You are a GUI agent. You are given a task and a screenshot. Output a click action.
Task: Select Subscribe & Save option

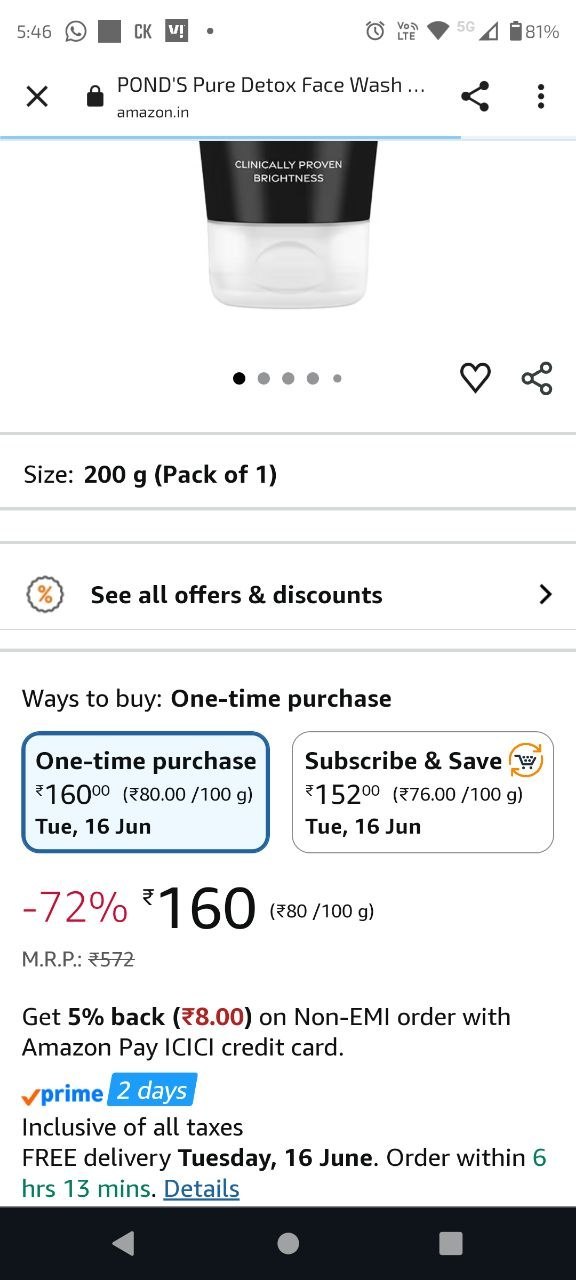click(x=423, y=792)
